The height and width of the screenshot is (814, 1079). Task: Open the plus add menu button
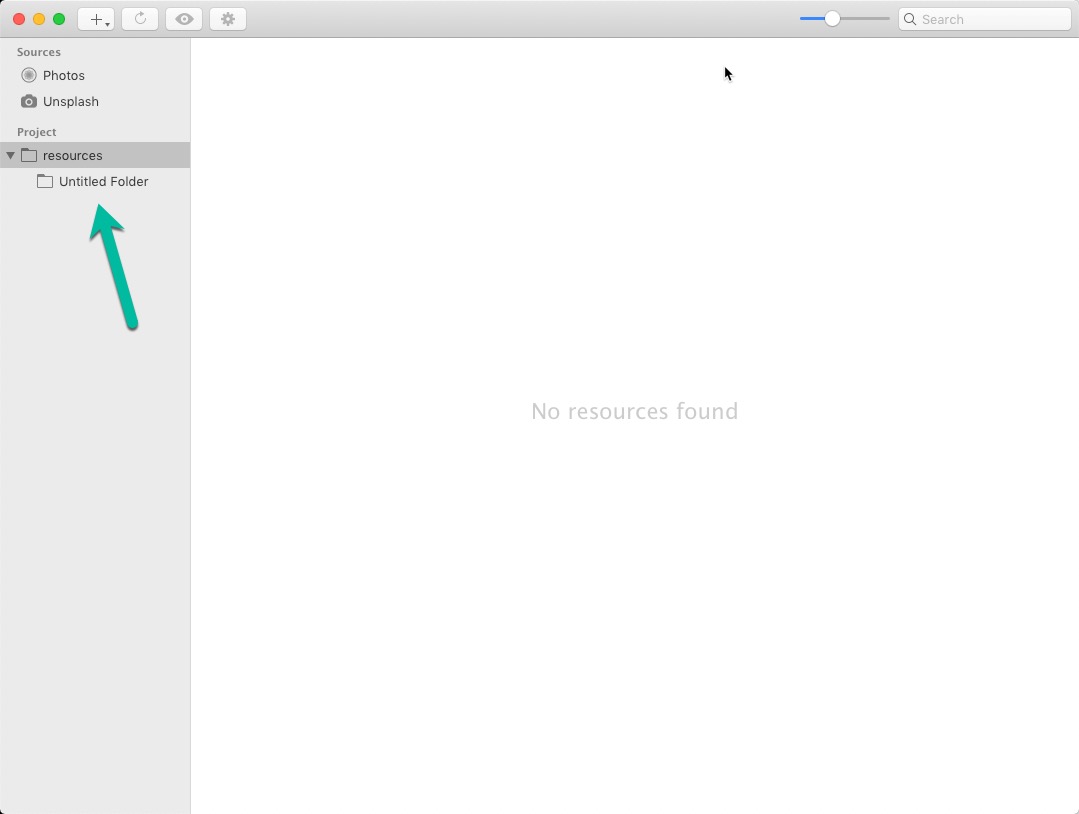tap(96, 19)
